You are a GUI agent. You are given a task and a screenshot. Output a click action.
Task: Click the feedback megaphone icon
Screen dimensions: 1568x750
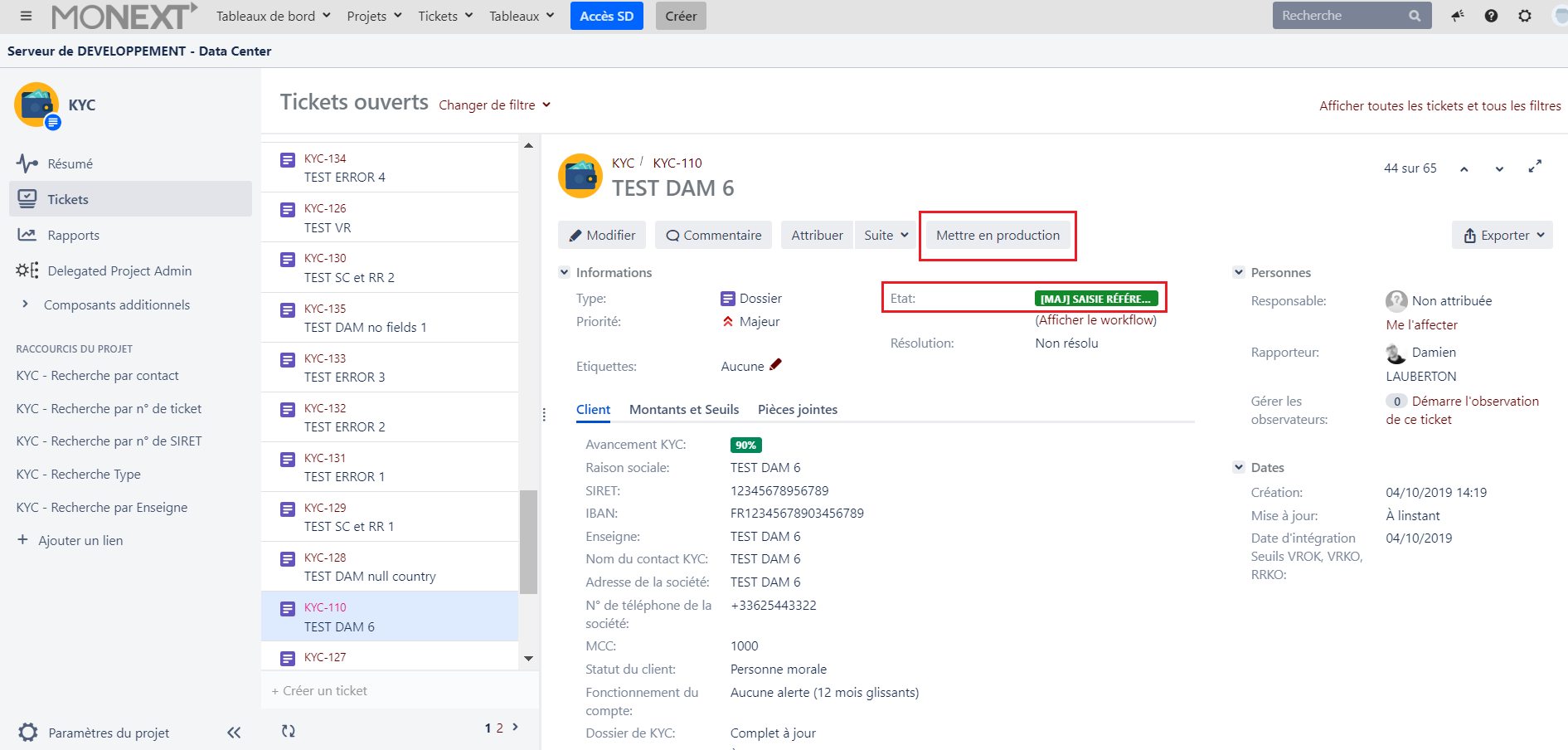click(1457, 16)
